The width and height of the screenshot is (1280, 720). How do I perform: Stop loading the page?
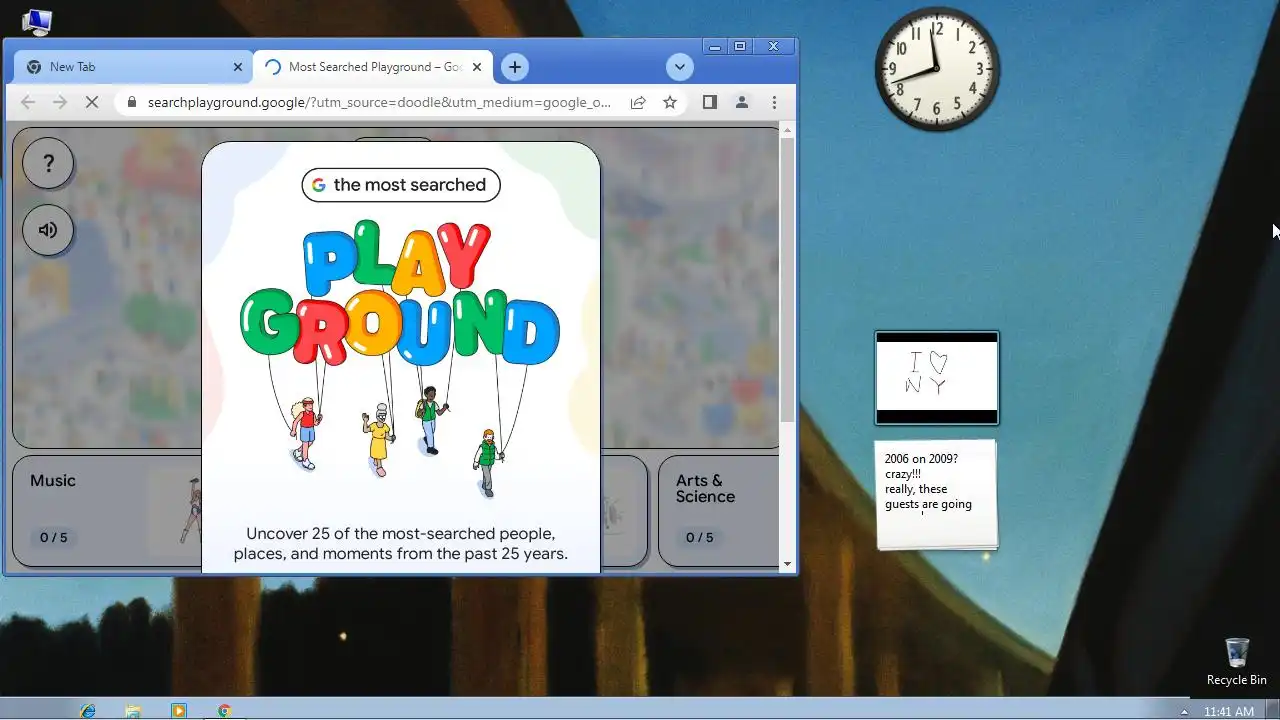[x=92, y=102]
